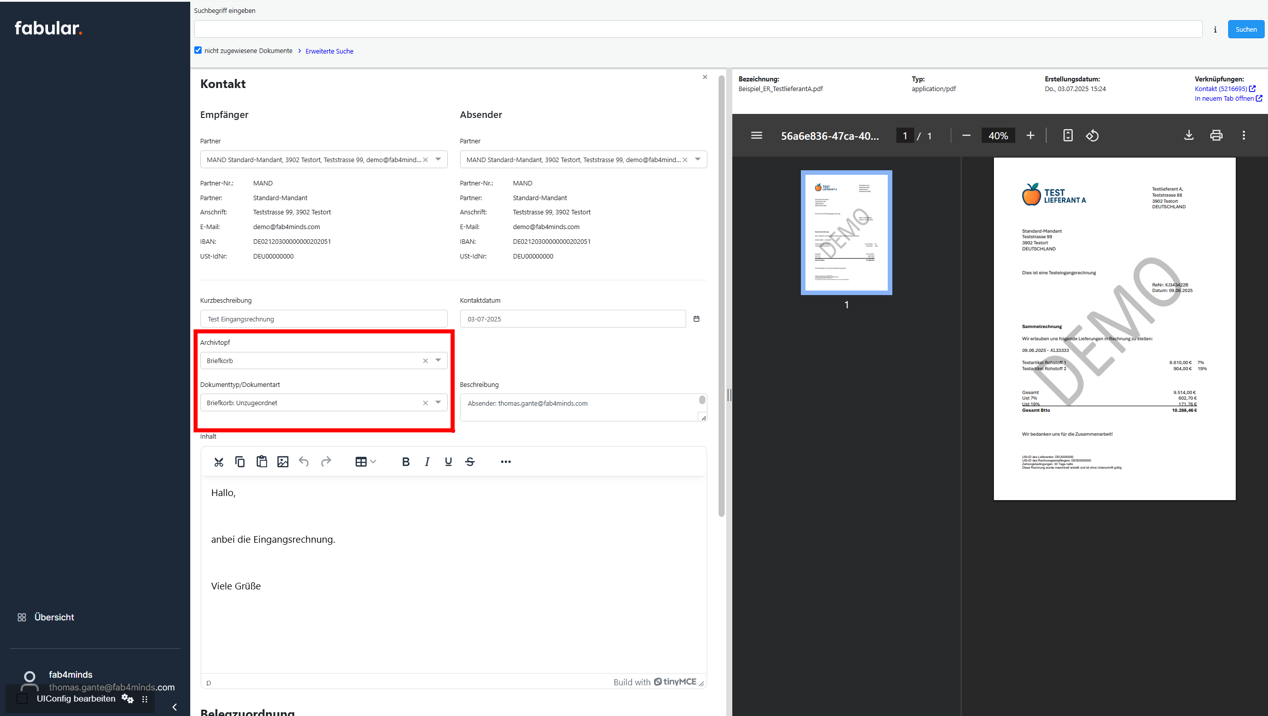Open the Übersicht sidebar menu item
The image size is (1268, 716).
click(x=54, y=618)
